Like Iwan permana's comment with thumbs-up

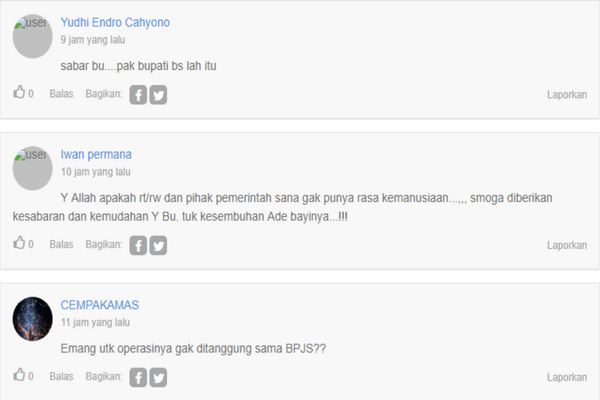pos(19,243)
